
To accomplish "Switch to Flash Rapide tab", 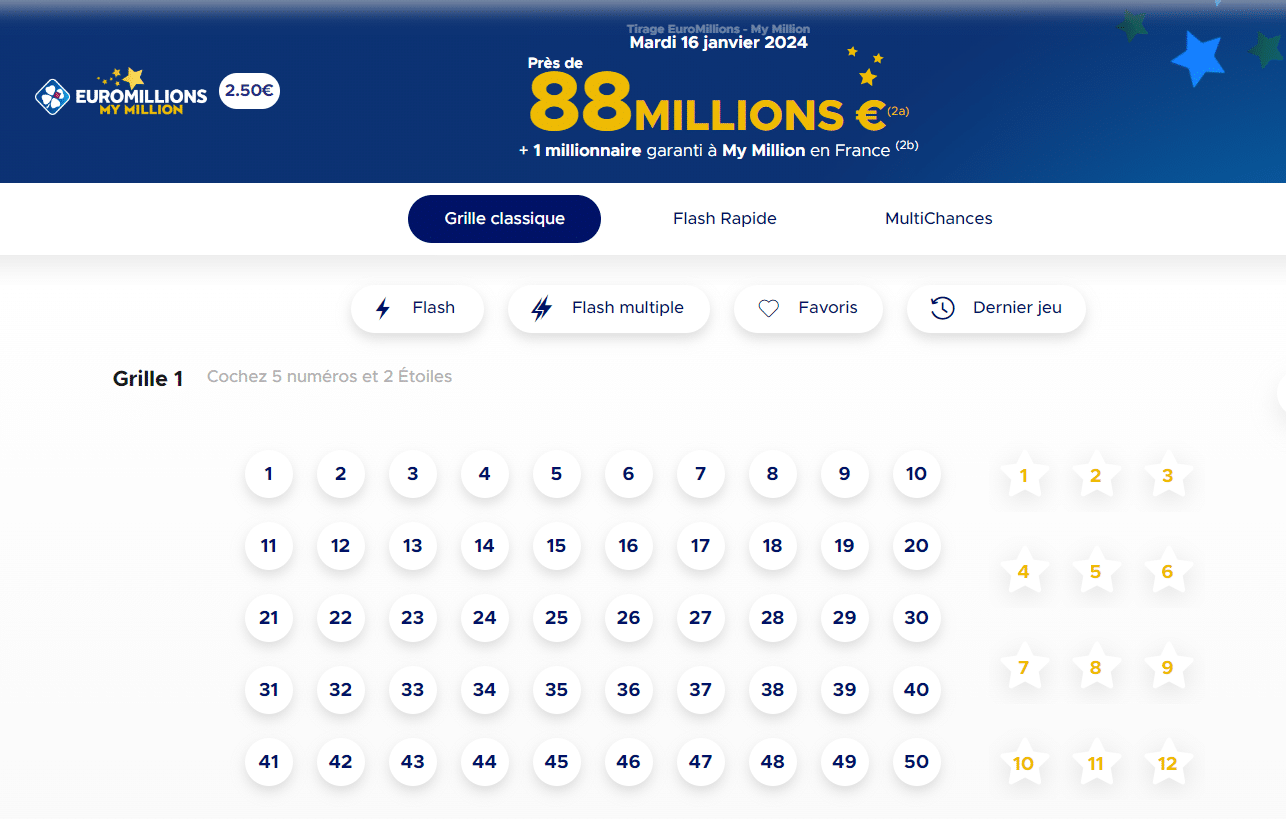I will pos(725,219).
